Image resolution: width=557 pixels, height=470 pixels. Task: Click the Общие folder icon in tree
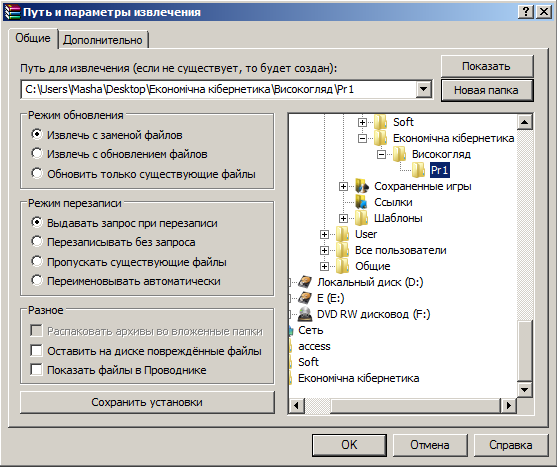click(342, 266)
